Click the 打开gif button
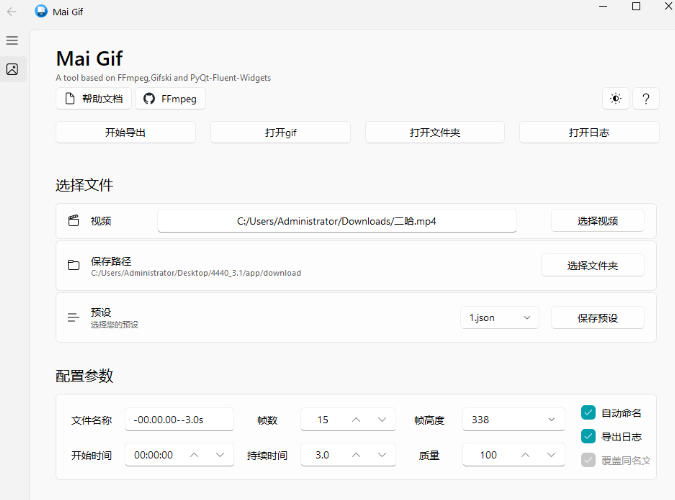 [280, 132]
